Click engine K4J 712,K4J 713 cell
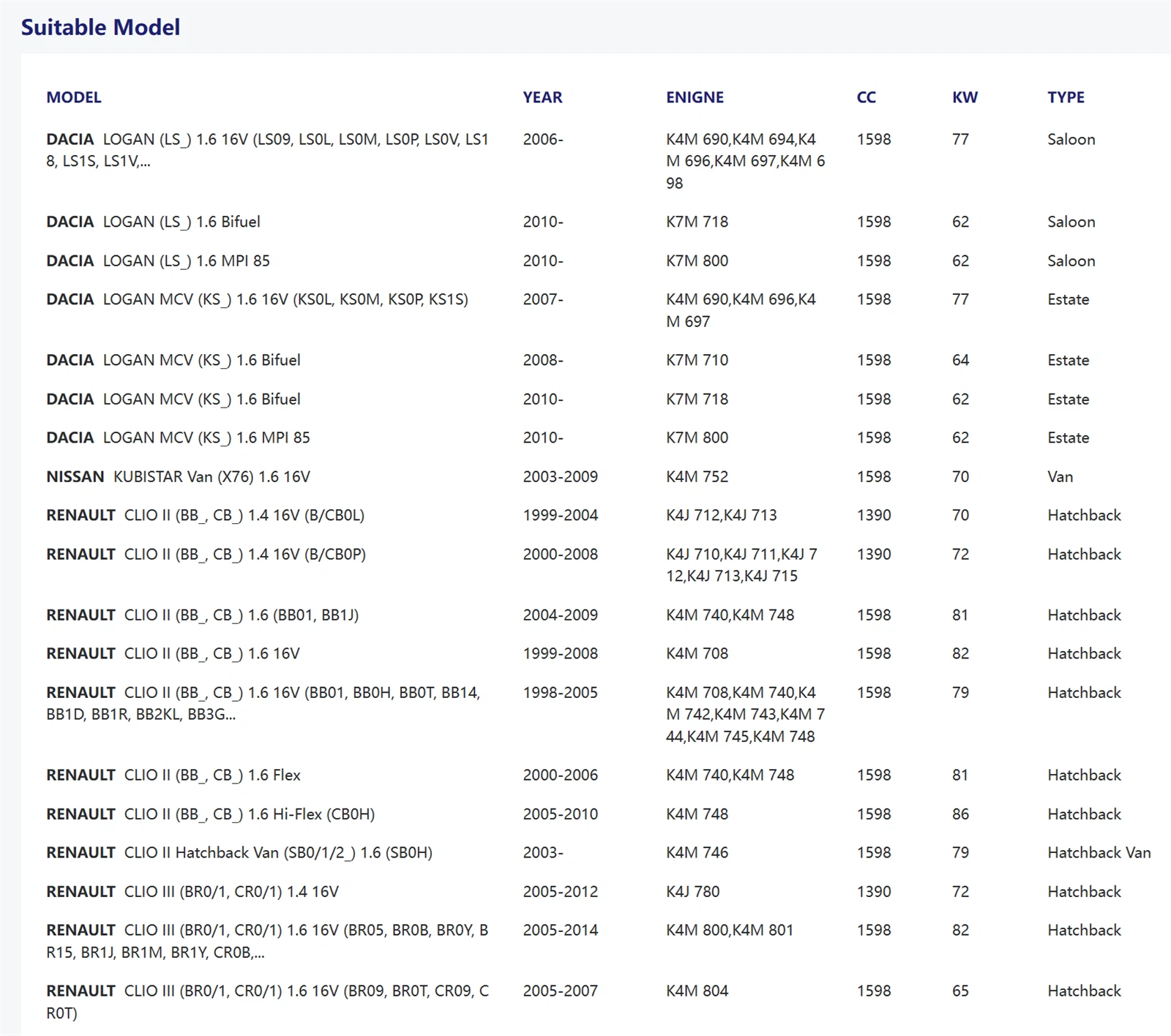This screenshot has height=1036, width=1171. coord(721,515)
